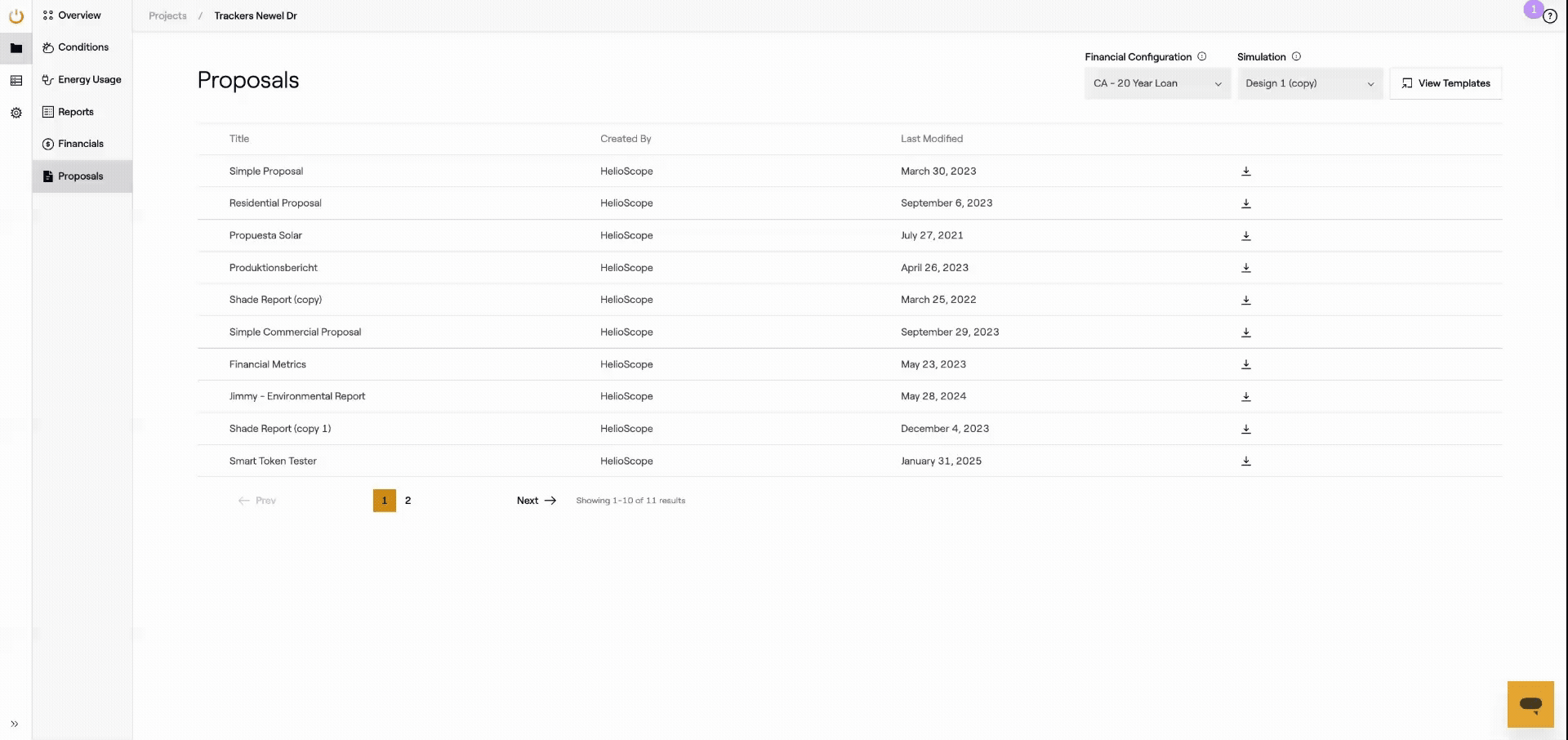Open the help question mark icon
The width and height of the screenshot is (1568, 740).
click(1549, 17)
